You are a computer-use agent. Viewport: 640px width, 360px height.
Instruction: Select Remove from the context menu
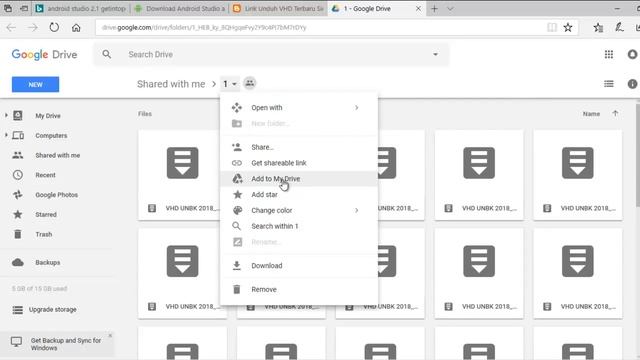pyautogui.click(x=298, y=289)
